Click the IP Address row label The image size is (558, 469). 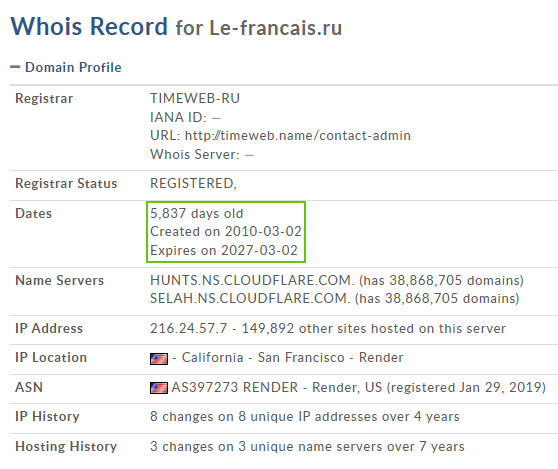tap(49, 328)
